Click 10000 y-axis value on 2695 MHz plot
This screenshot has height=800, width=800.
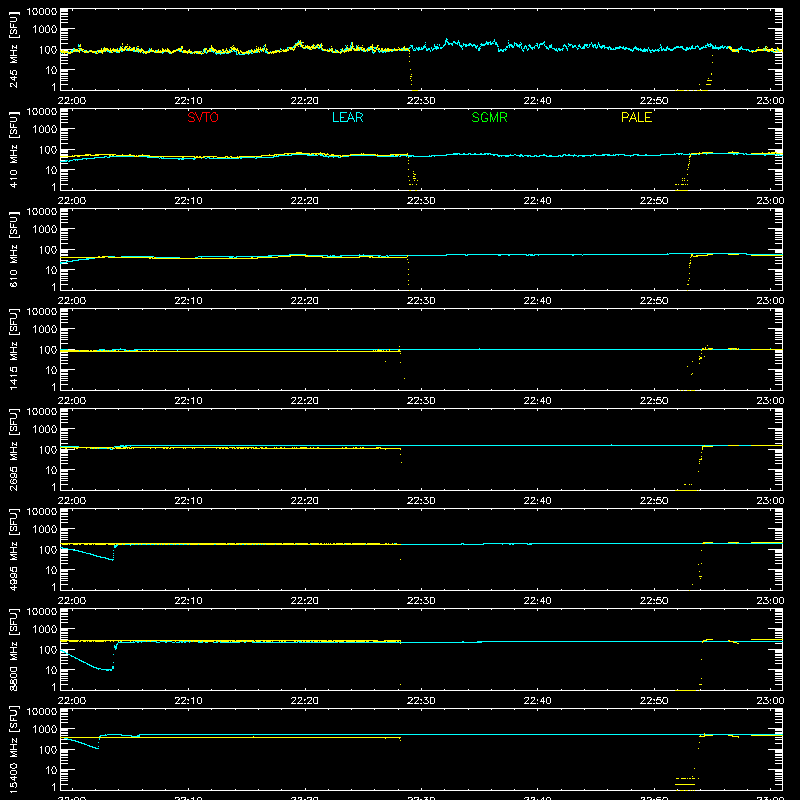coord(41,412)
